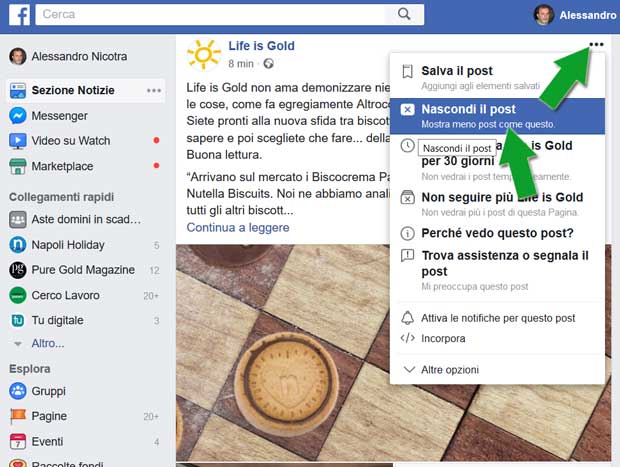Click Marketplace sidebar label

(62, 166)
